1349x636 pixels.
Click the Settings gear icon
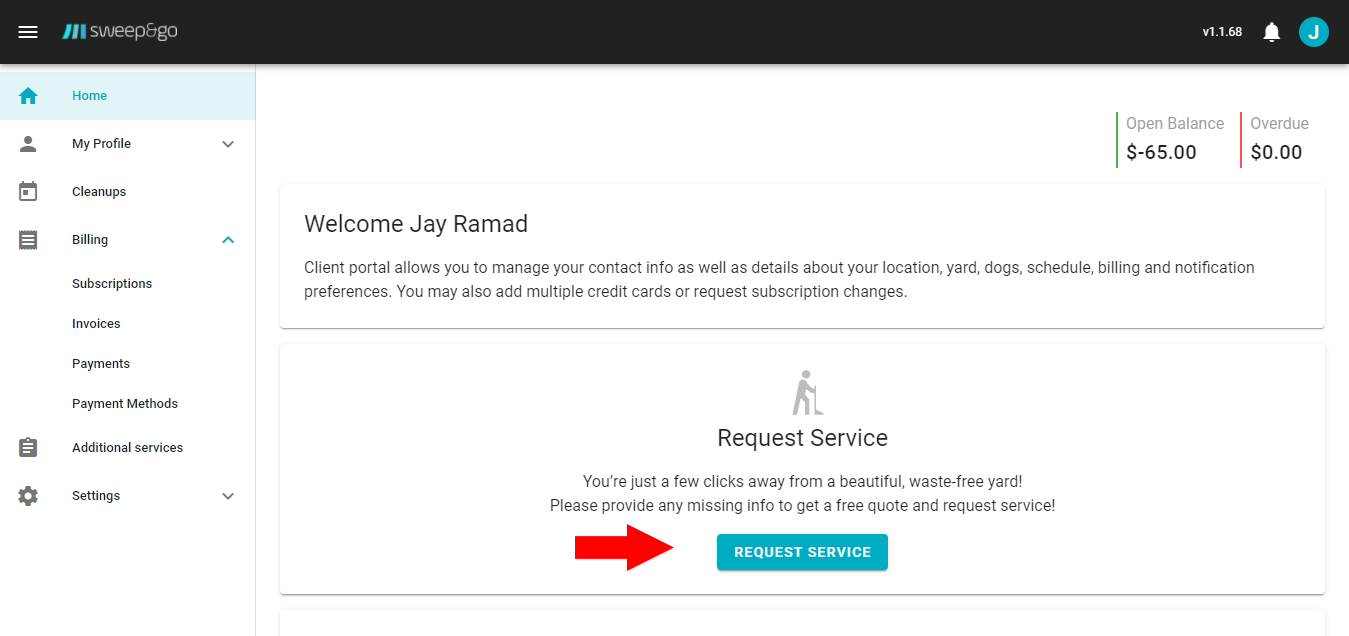pos(28,495)
